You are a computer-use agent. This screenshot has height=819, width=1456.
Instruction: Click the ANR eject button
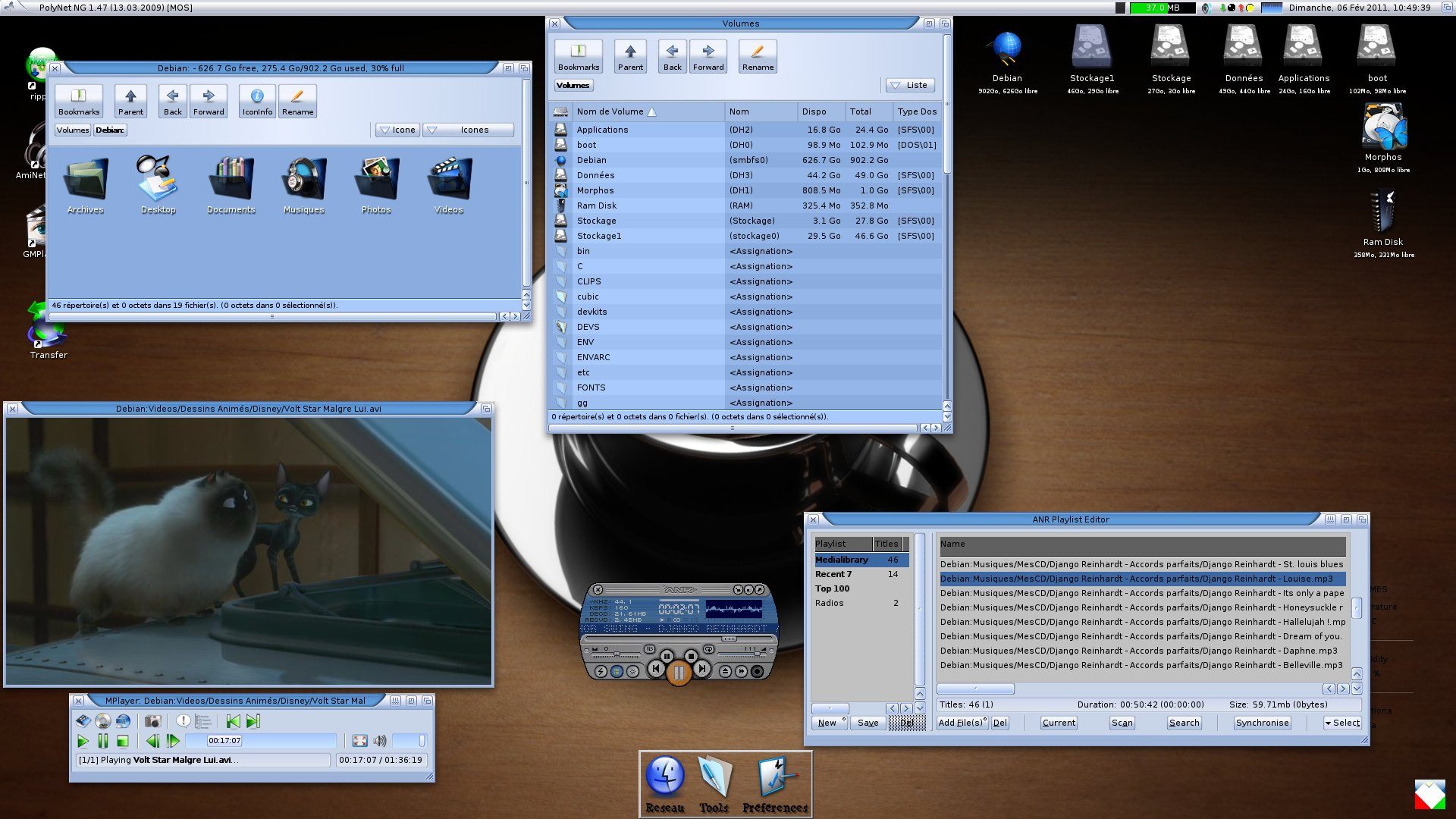pyautogui.click(x=725, y=671)
